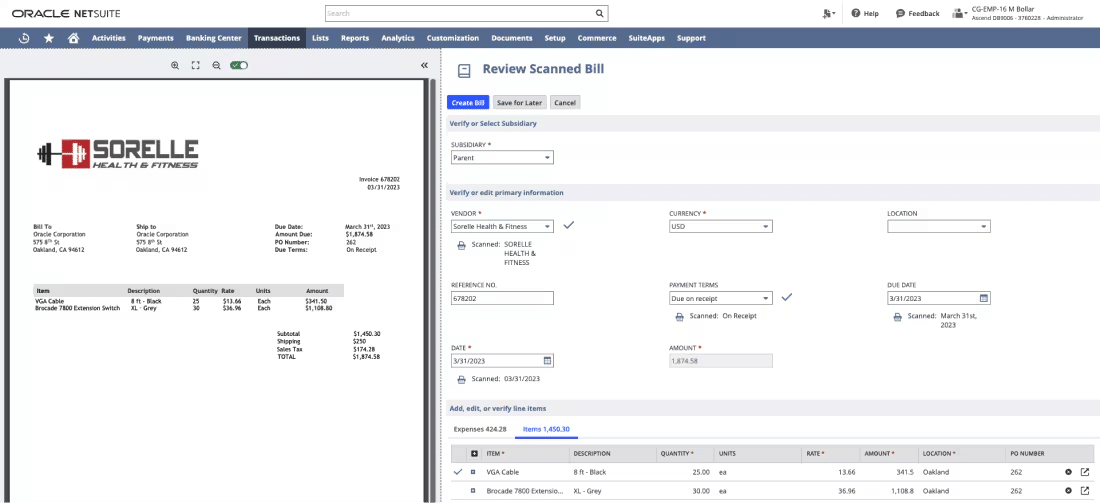Open the Vendor dropdown
Screen dimensions: 1100x503
[502, 227]
